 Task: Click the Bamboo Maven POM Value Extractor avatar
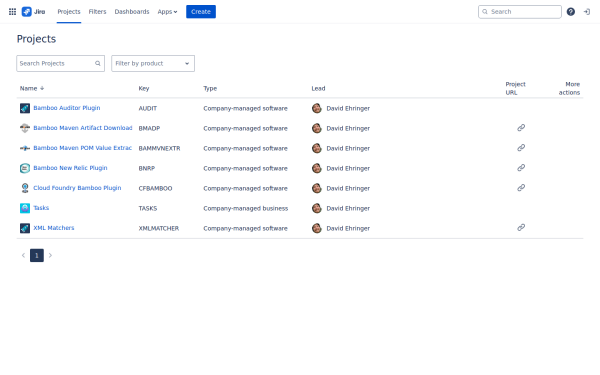(25, 148)
